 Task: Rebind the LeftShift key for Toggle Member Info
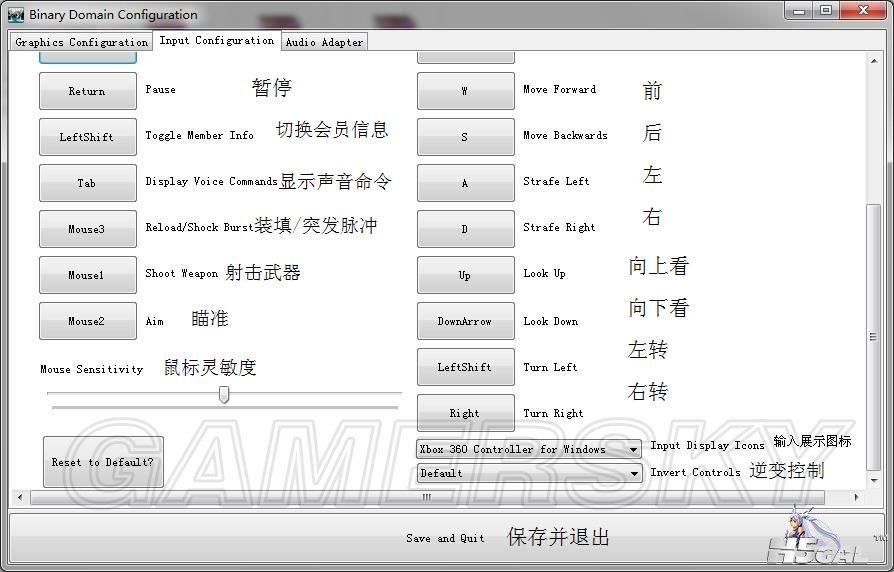(87, 137)
